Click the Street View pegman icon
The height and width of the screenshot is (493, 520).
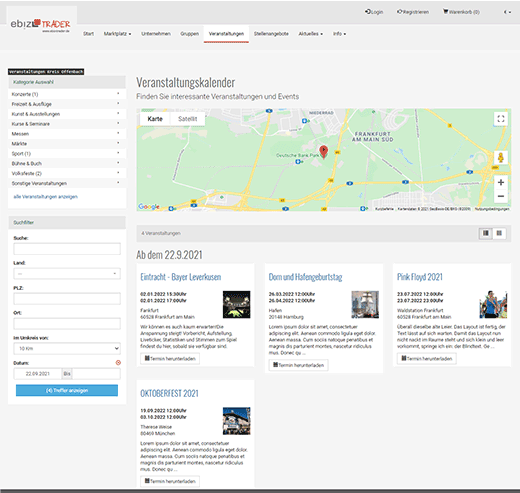point(501,157)
